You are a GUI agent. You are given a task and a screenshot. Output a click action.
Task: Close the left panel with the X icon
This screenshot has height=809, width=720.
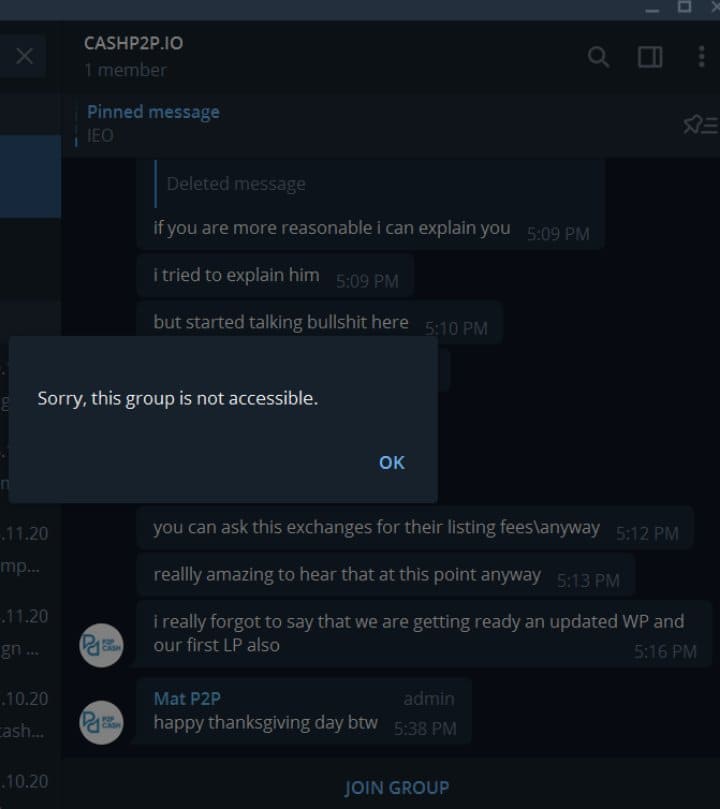click(x=24, y=56)
